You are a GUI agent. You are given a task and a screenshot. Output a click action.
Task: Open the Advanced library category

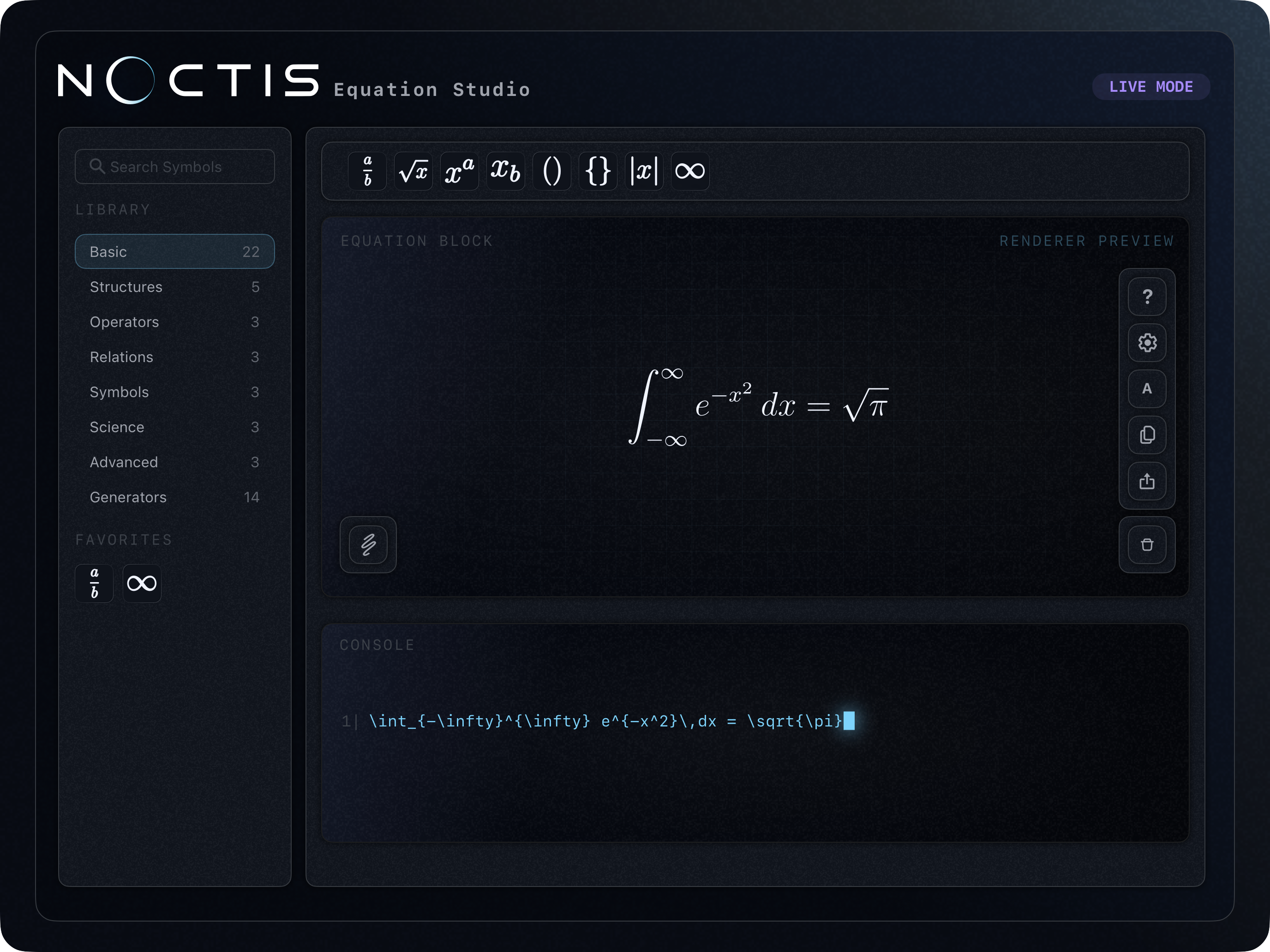click(x=174, y=461)
